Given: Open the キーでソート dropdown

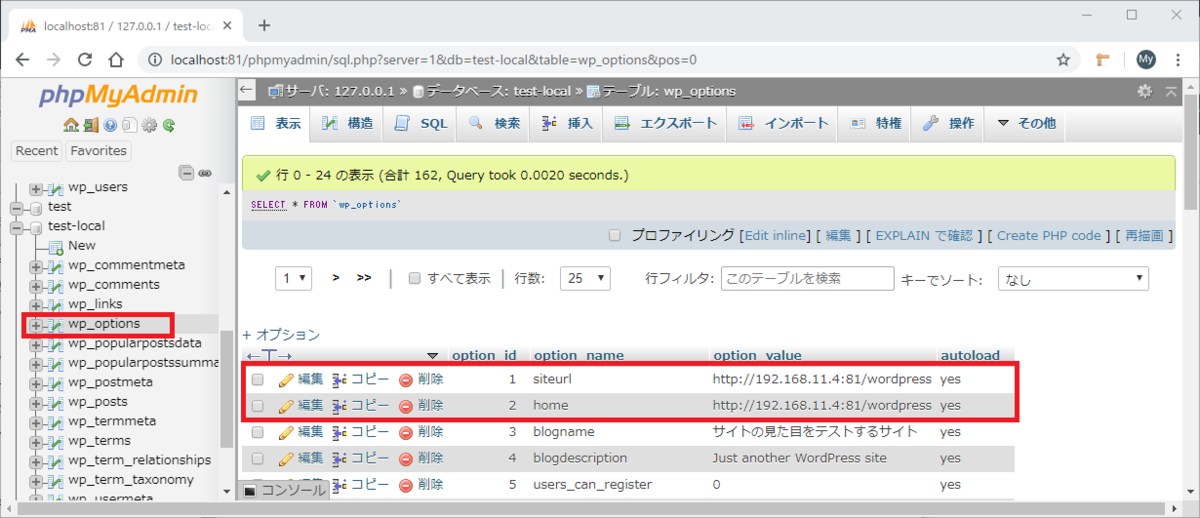Looking at the screenshot, I should click(1073, 279).
